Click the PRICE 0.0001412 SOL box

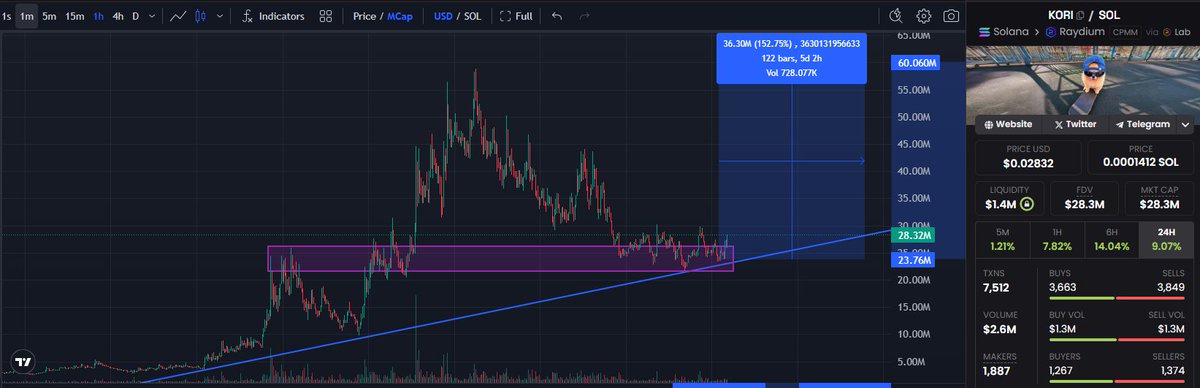click(x=1141, y=156)
